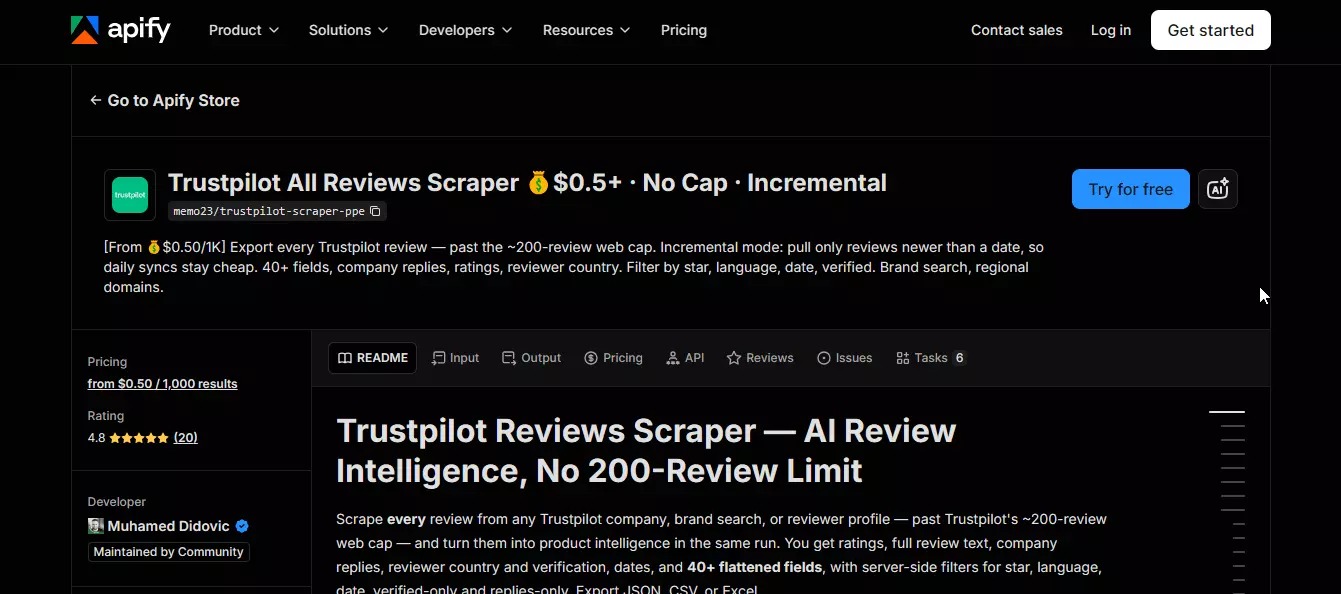Open the API tab
This screenshot has width=1341, height=594.
pyautogui.click(x=685, y=358)
